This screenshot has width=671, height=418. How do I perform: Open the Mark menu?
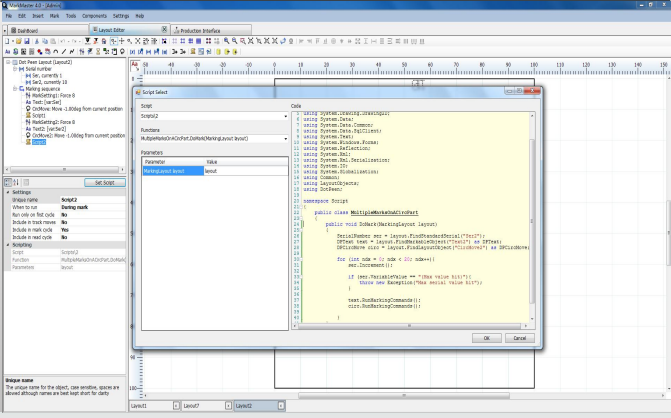click(x=54, y=16)
